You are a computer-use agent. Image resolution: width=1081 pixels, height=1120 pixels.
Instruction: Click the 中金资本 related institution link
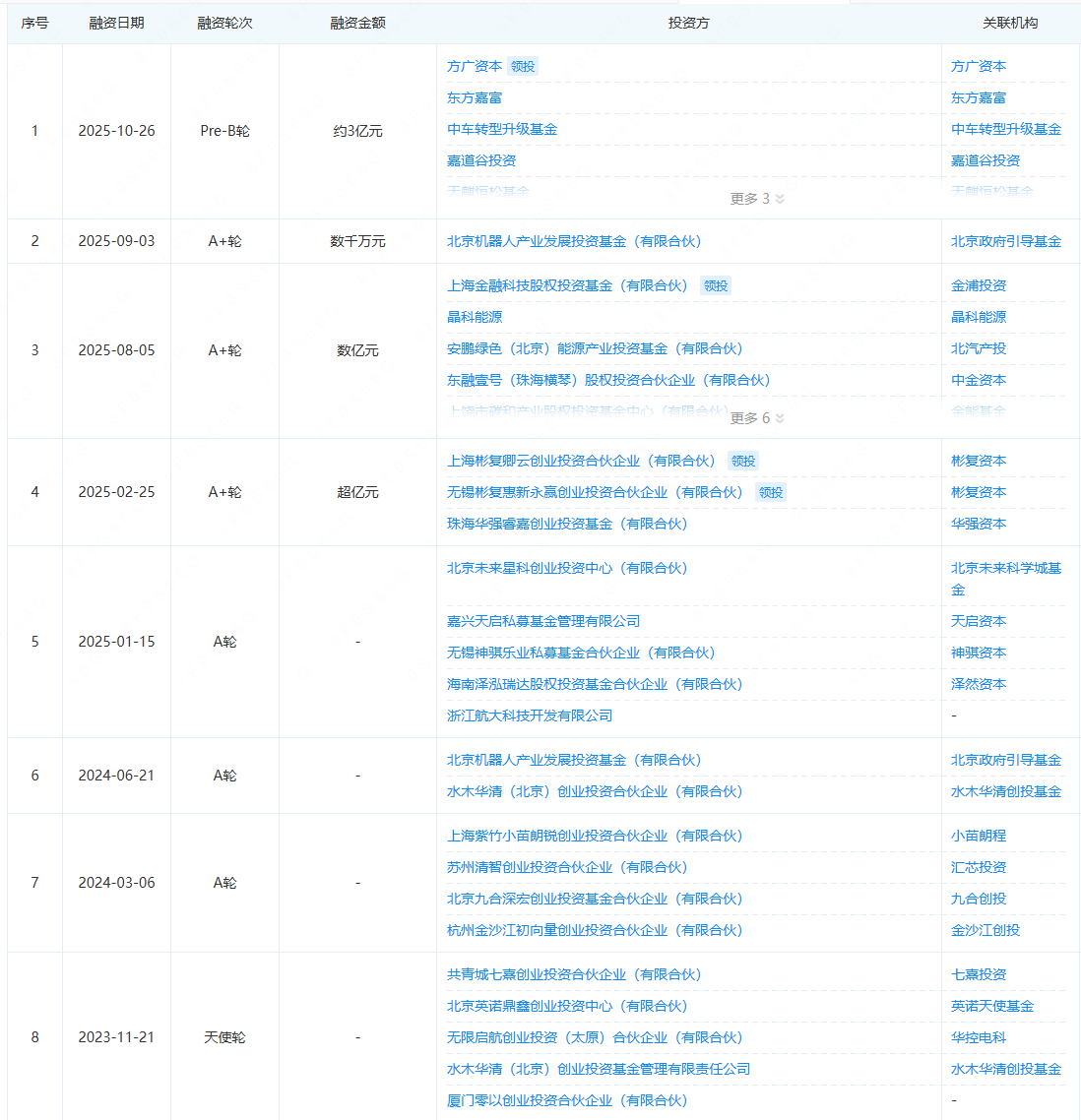coord(978,380)
